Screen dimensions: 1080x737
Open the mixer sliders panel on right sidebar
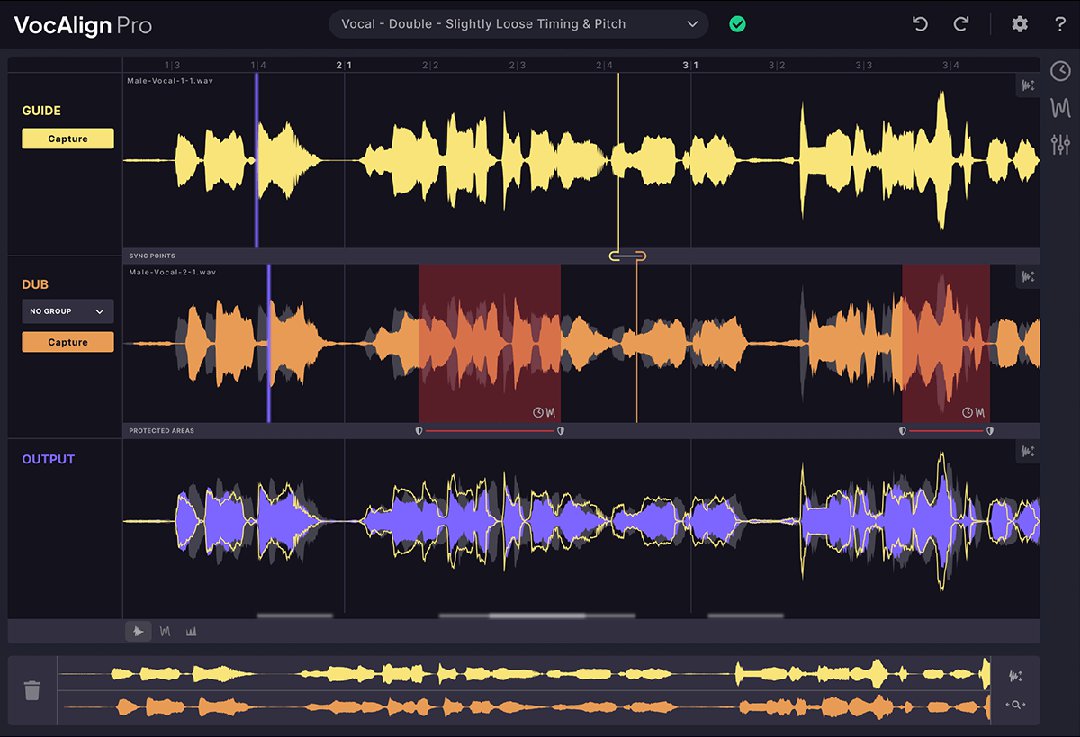coord(1060,143)
